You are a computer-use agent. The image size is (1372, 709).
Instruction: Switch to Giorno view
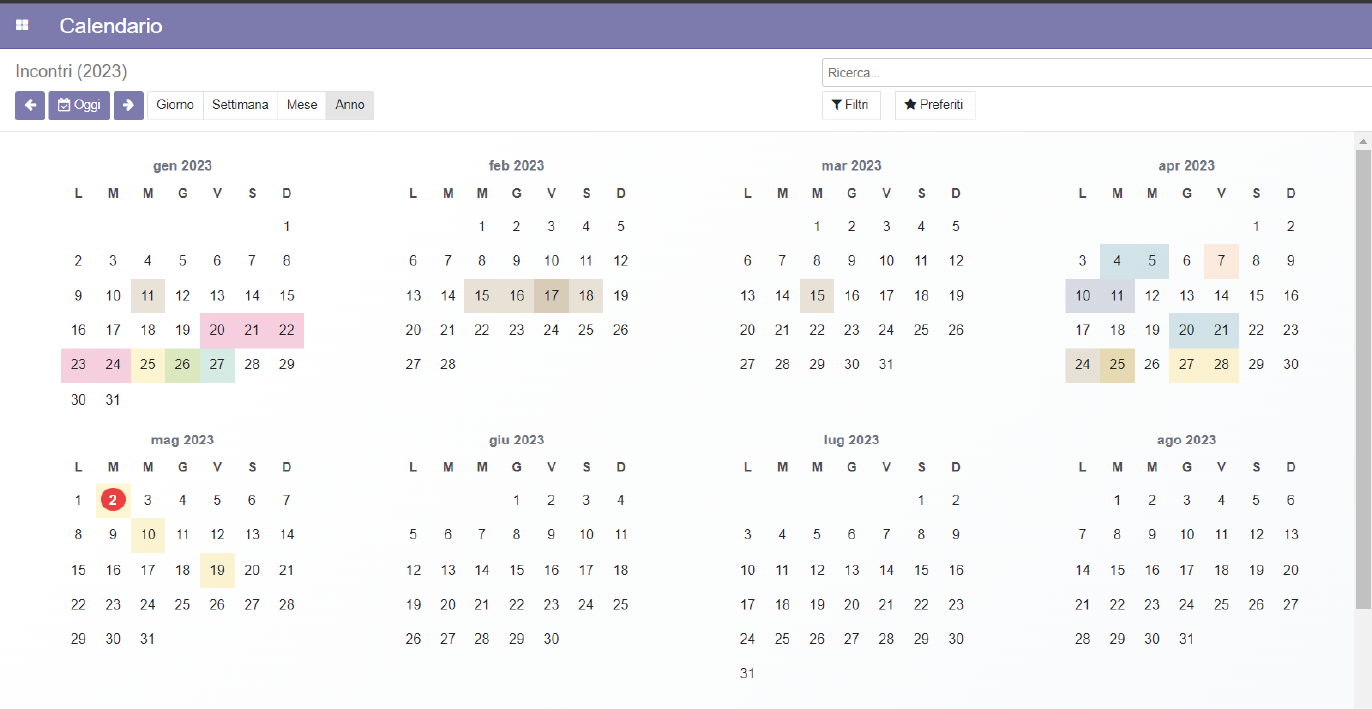[x=175, y=105]
